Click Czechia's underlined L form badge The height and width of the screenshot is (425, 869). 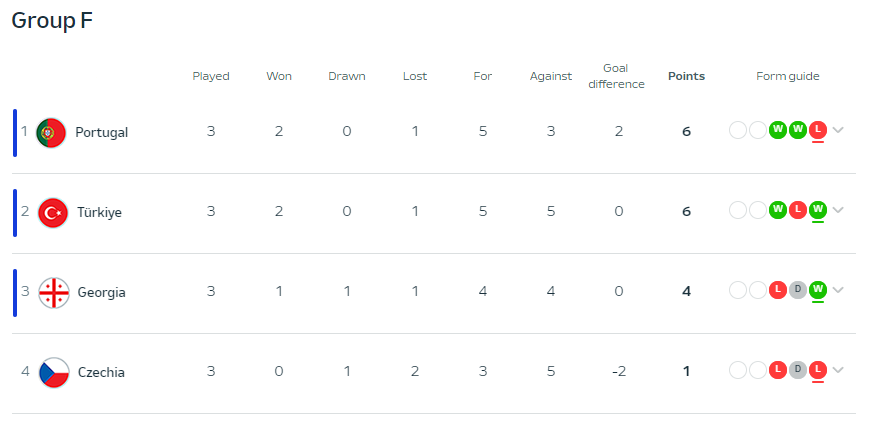click(817, 370)
